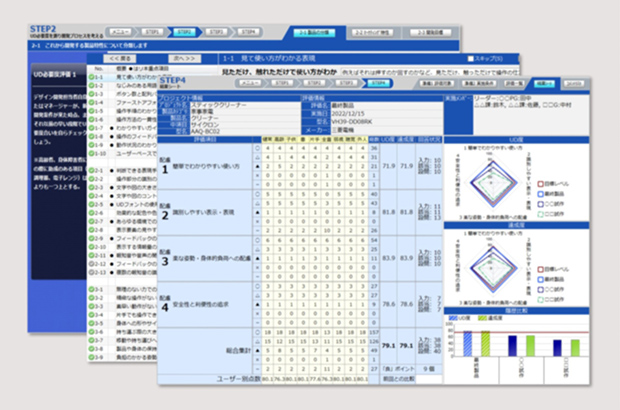This screenshot has width=620, height=410.
Task: Click the green status icon for item 3-9
Action: point(91,356)
